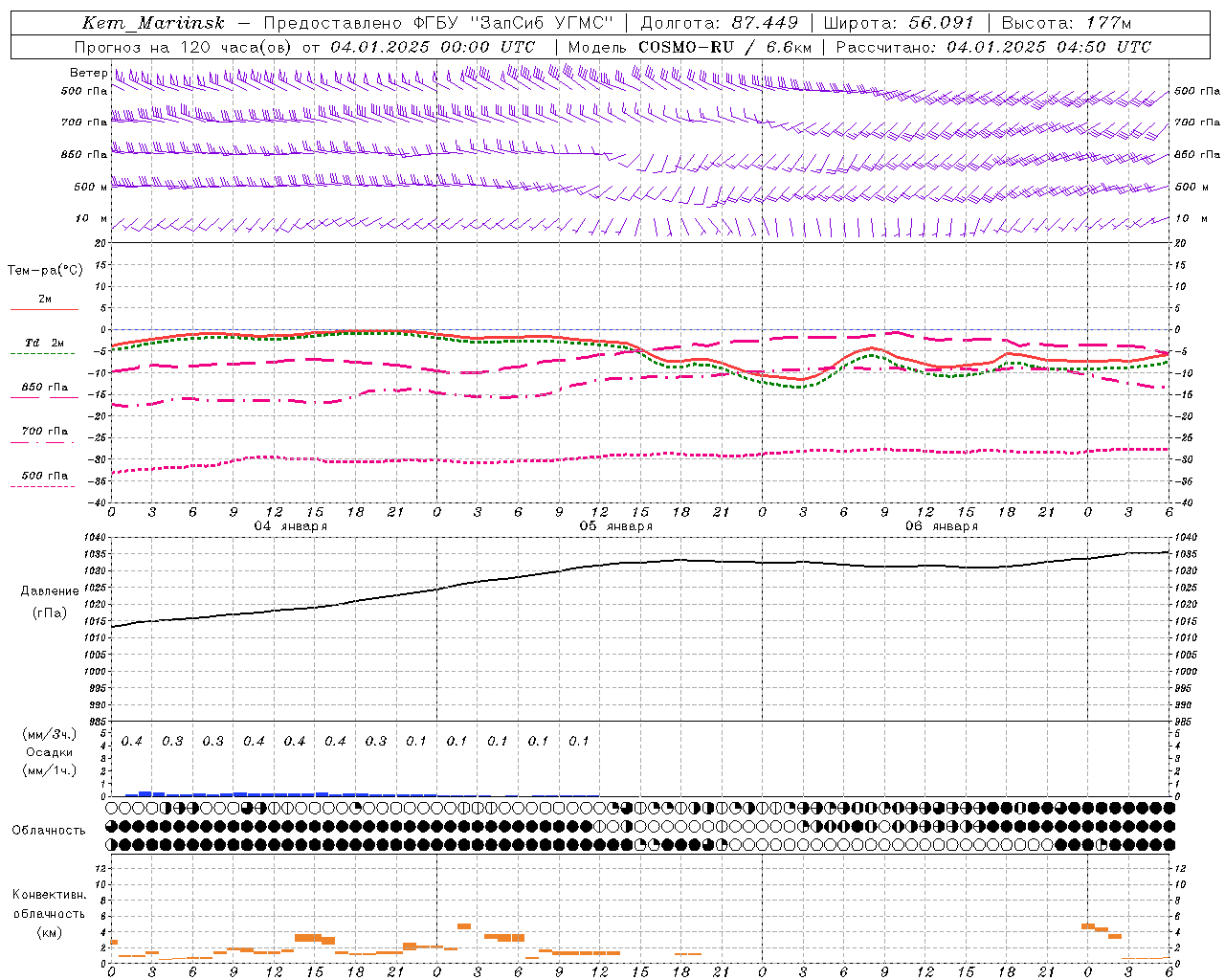The image size is (1225, 980).
Task: Click the Рассчитано: 04.01.2025 04:50 UTC timestamp
Action: click(x=993, y=47)
